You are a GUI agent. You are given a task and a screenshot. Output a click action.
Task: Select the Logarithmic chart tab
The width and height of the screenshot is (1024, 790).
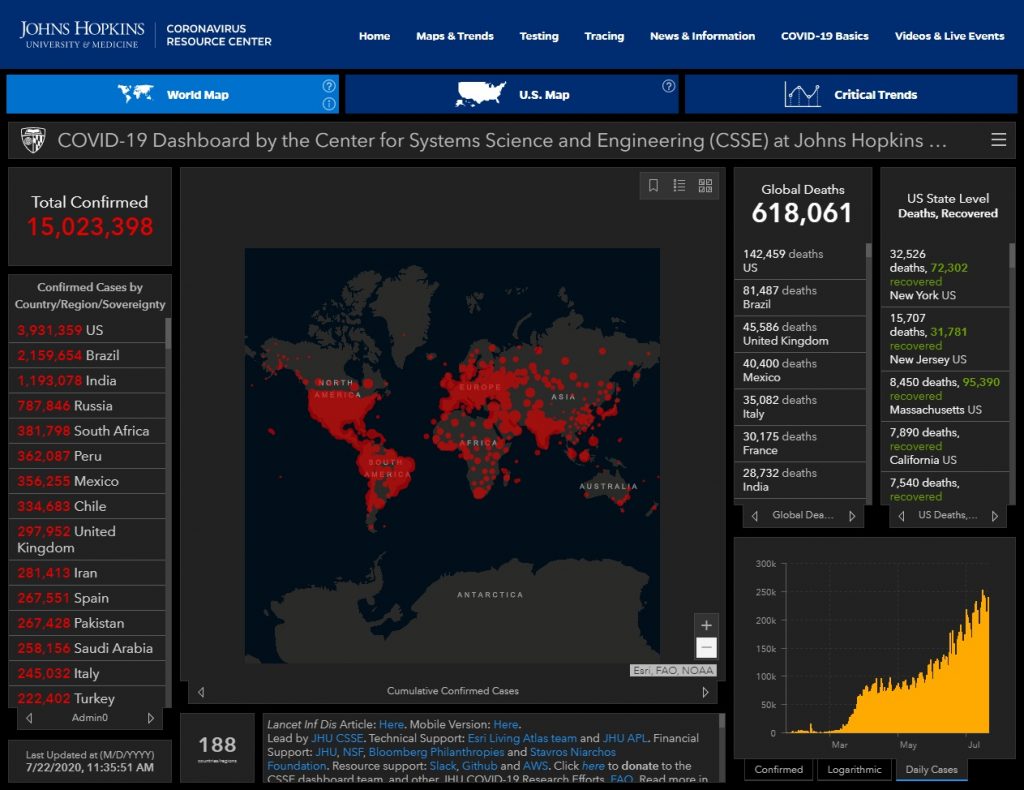click(x=854, y=770)
